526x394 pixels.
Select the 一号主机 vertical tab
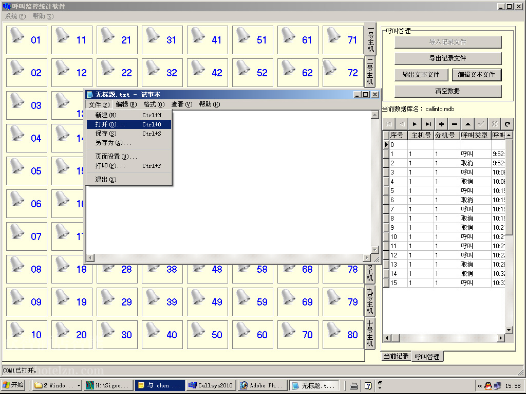[x=370, y=39]
